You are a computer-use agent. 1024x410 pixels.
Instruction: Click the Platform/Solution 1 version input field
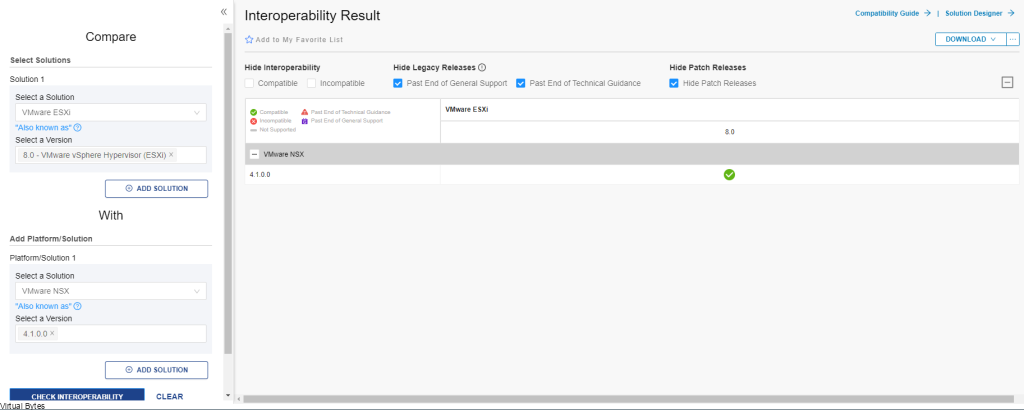pos(111,334)
